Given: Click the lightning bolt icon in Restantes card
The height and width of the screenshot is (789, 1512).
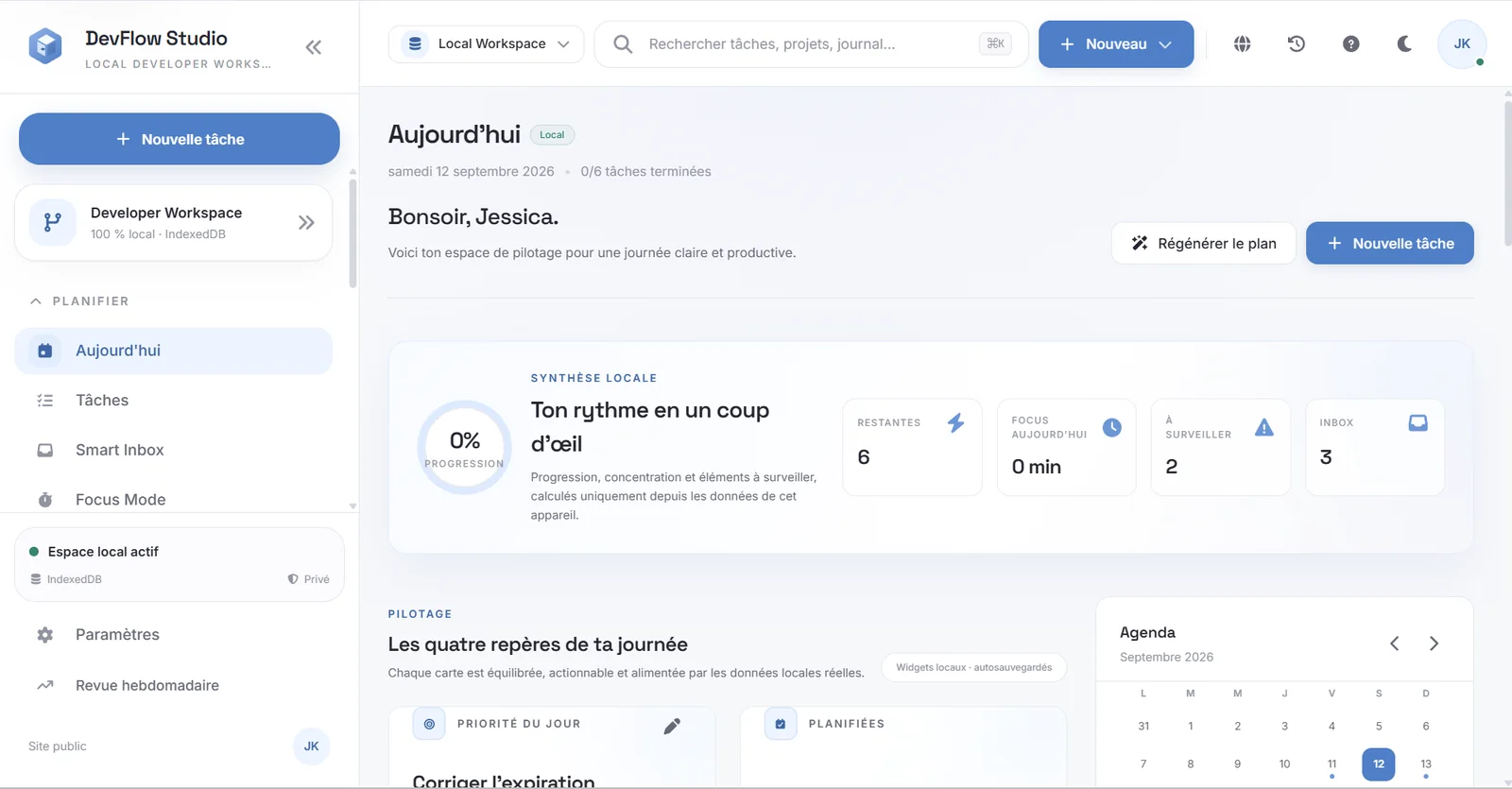Looking at the screenshot, I should (x=956, y=422).
